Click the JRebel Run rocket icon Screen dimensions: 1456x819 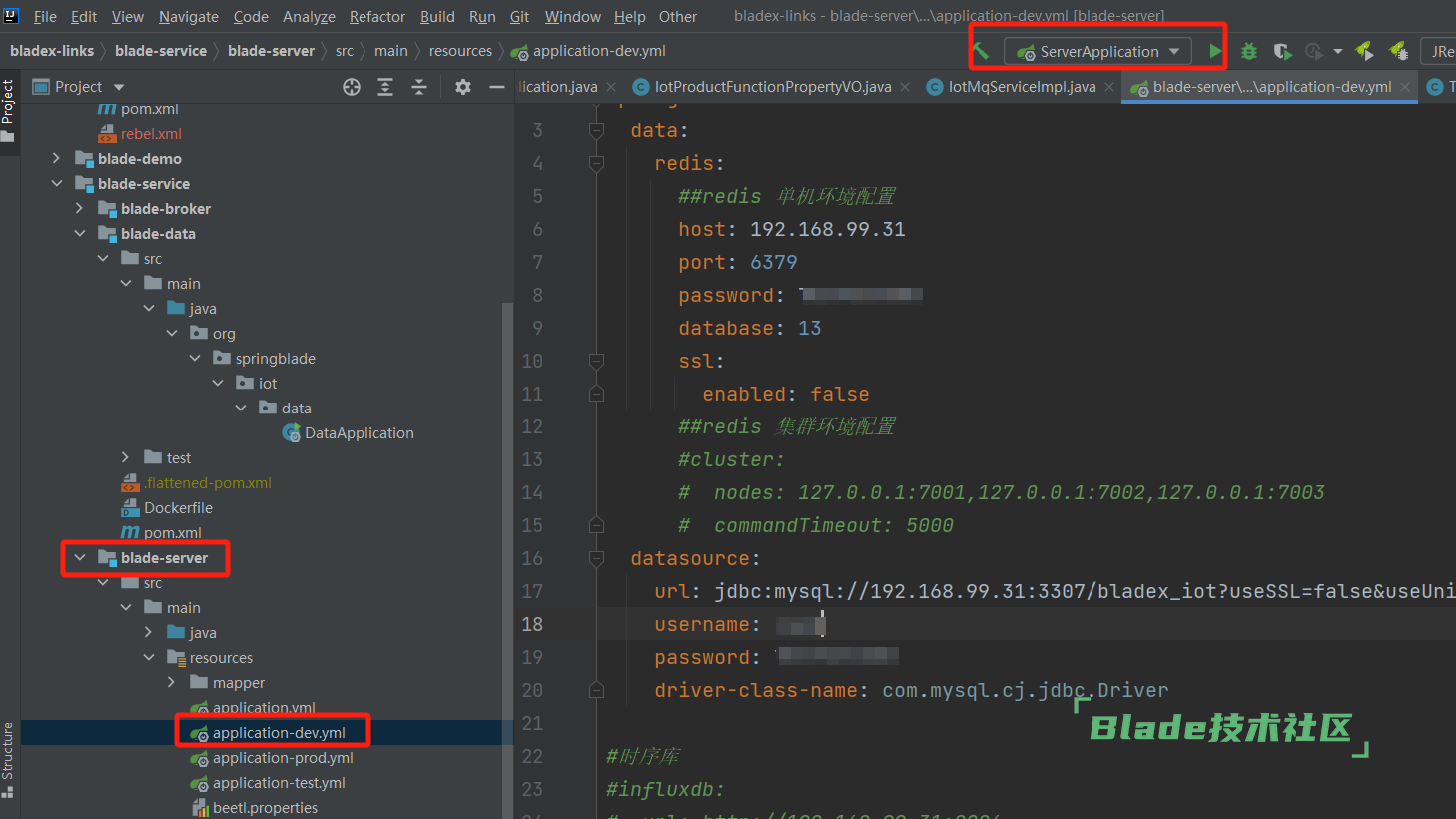click(1365, 51)
